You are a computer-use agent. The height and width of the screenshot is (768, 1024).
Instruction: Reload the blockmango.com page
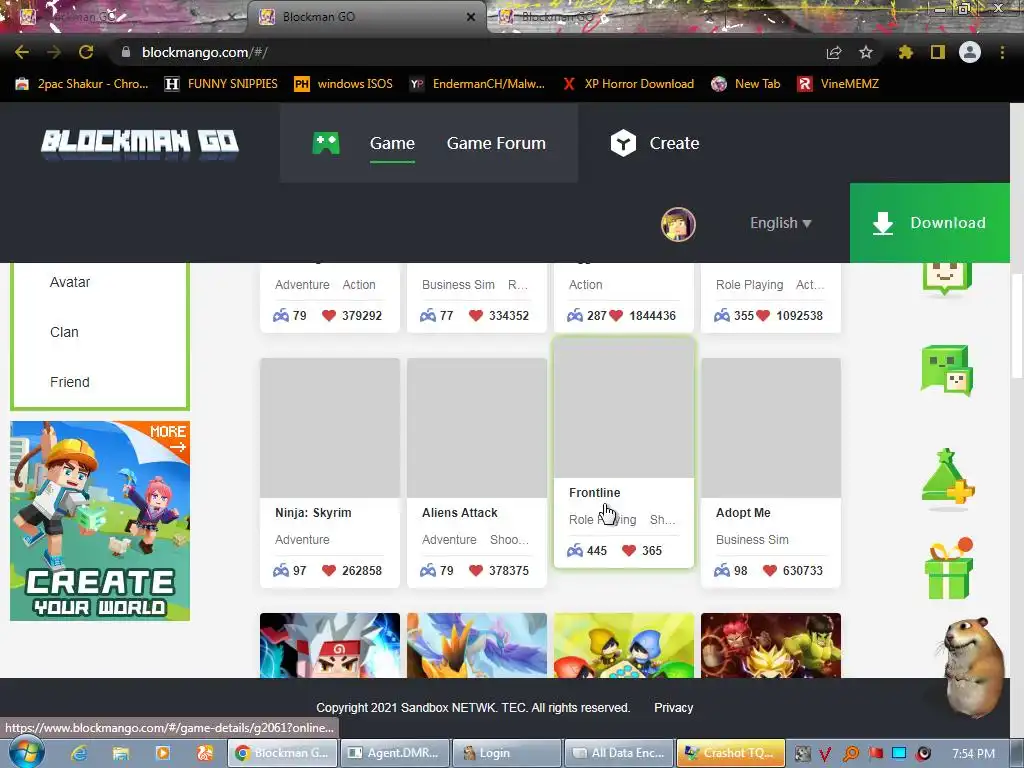[86, 52]
